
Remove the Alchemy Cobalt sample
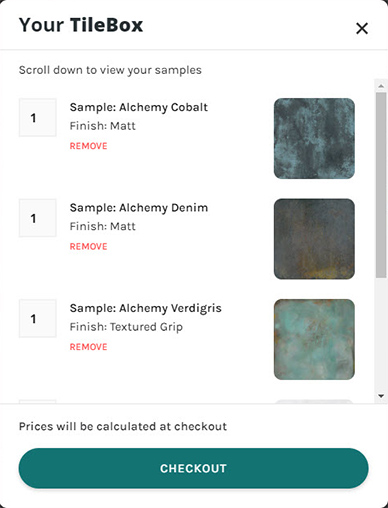pyautogui.click(x=88, y=146)
